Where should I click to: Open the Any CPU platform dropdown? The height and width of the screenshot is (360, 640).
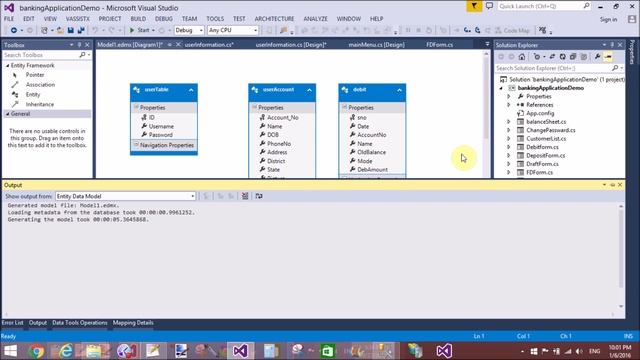coord(233,30)
